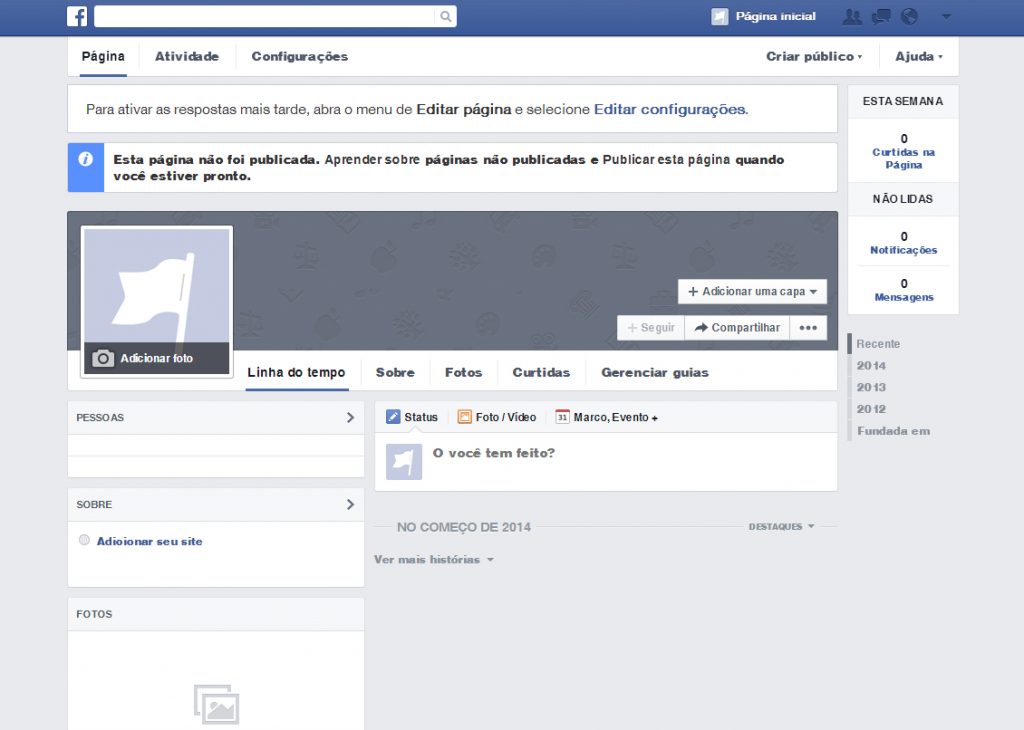Screen dimensions: 1024x730
Task: Click the Página inicial flag icon
Action: pos(719,16)
